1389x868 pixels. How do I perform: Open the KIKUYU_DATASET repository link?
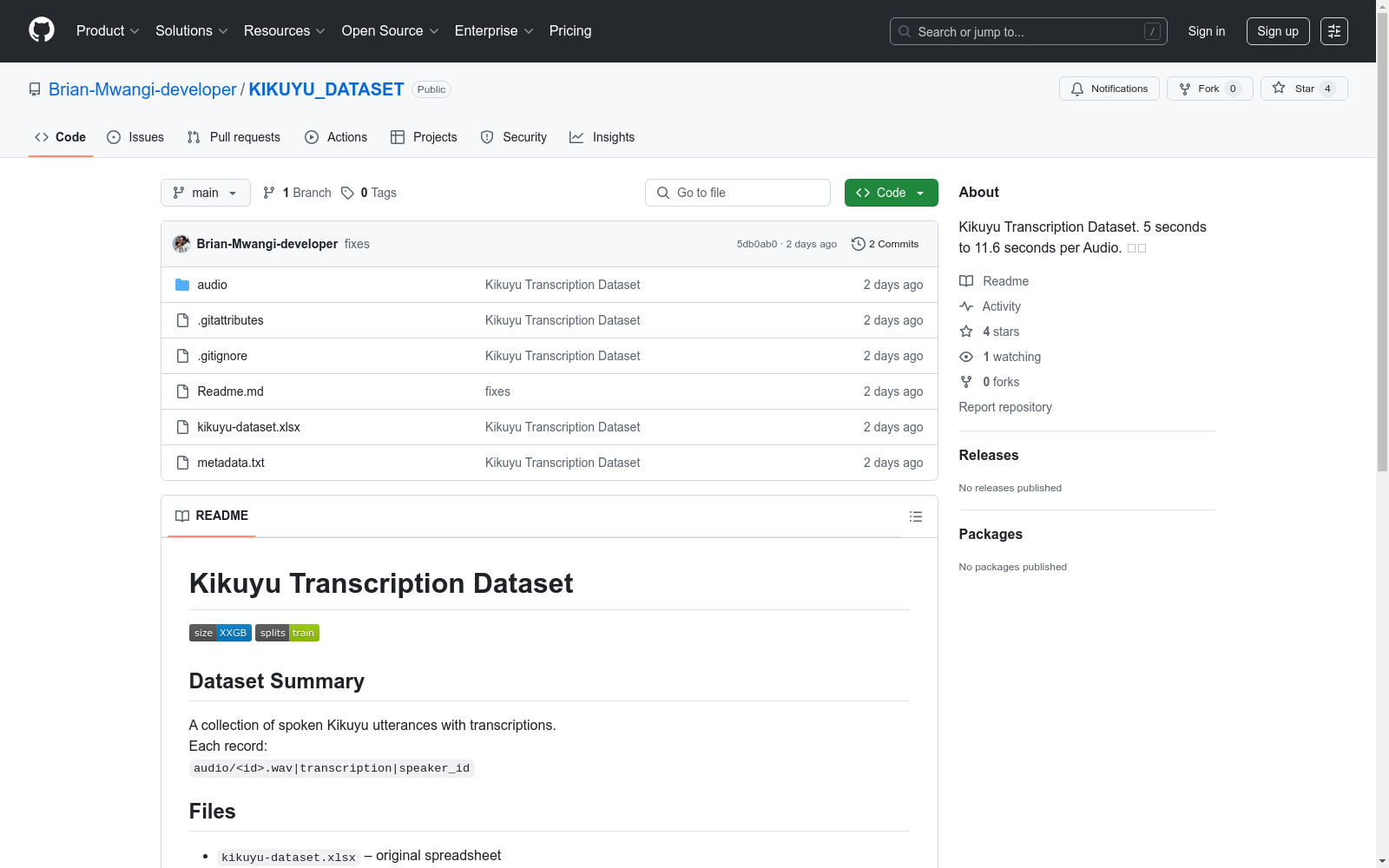(x=326, y=89)
